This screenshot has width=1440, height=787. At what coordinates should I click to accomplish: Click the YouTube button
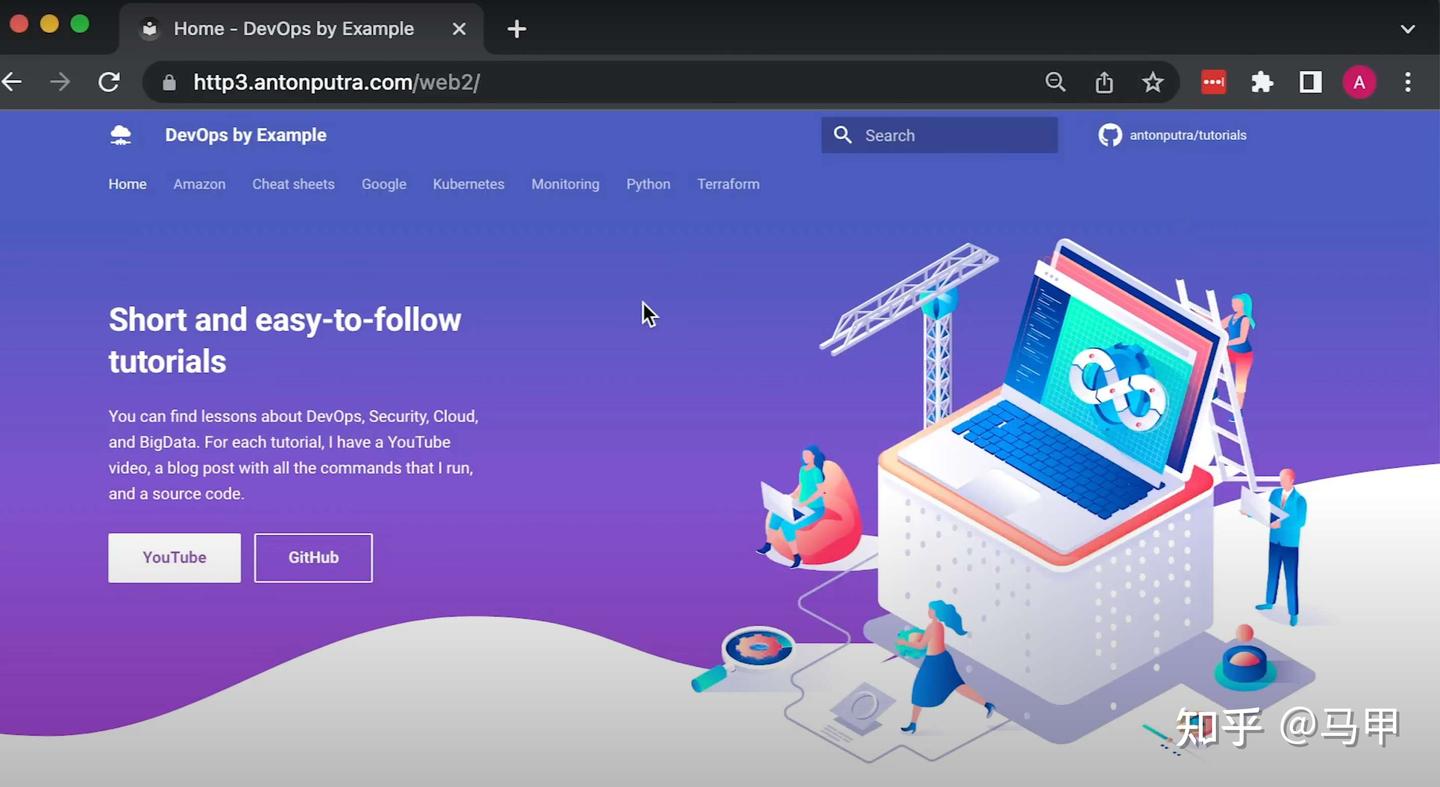(x=174, y=557)
